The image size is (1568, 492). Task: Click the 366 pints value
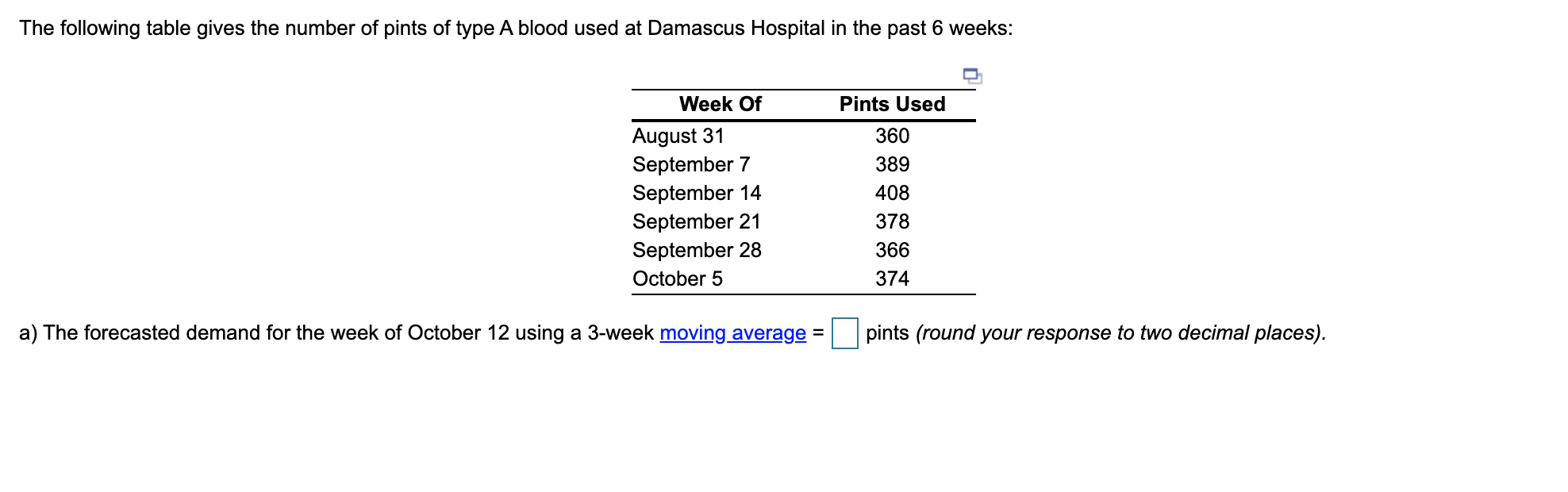tap(892, 250)
